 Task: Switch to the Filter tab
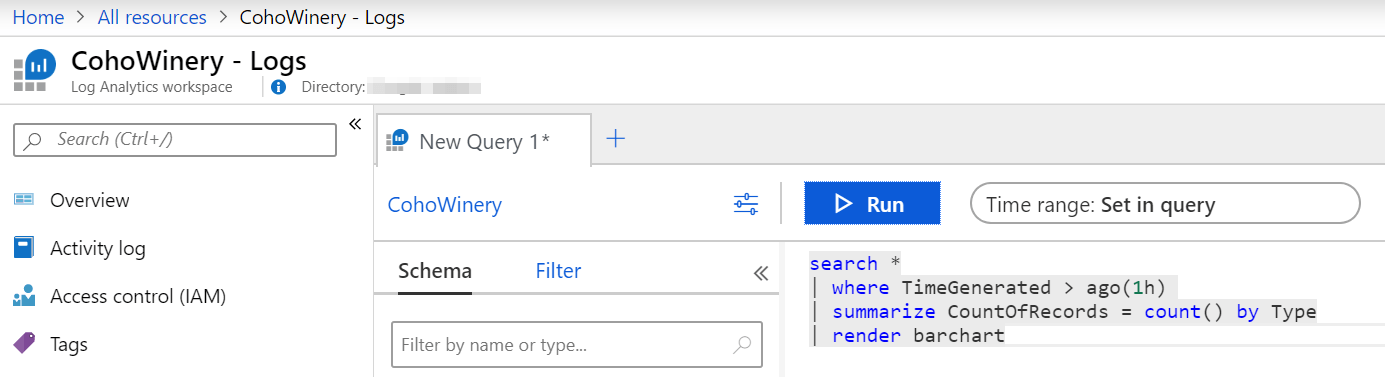click(x=558, y=271)
